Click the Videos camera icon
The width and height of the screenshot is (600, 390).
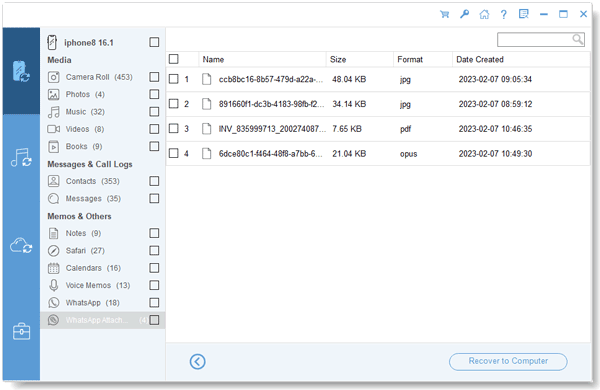(x=54, y=129)
